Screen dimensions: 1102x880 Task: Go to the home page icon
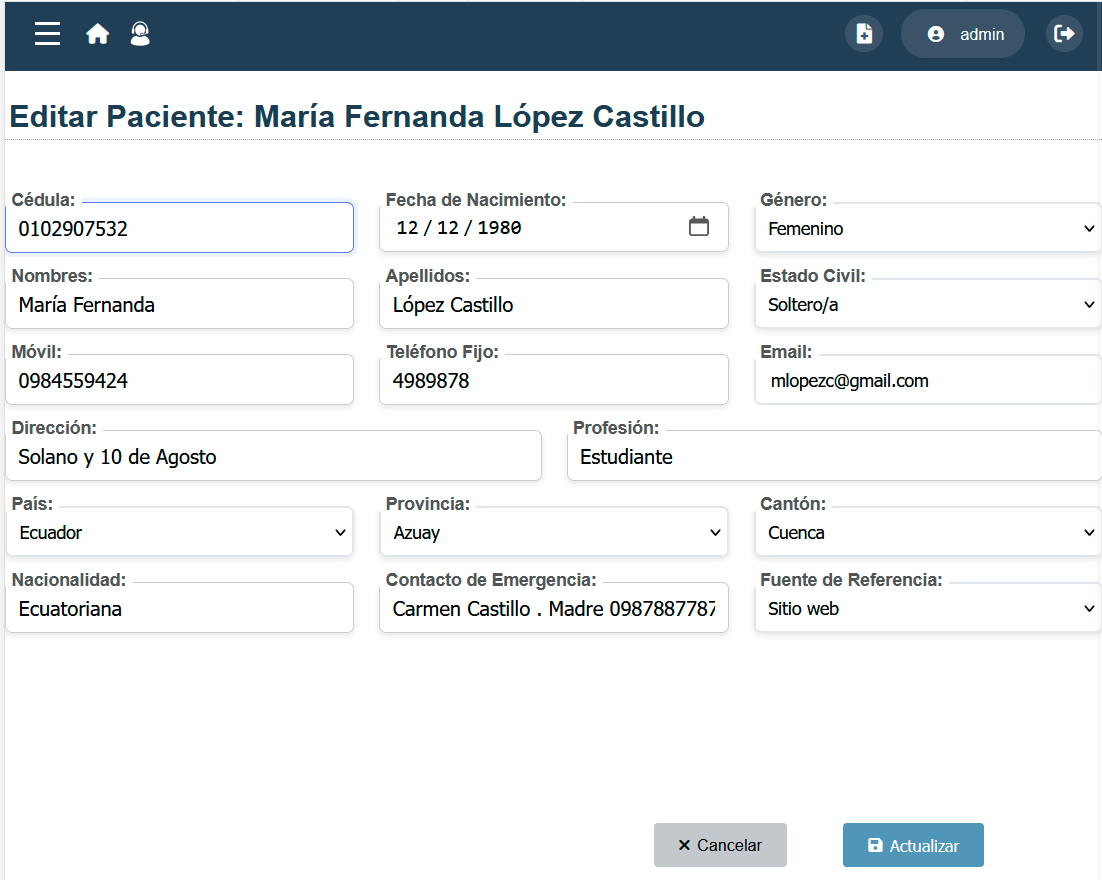pyautogui.click(x=98, y=34)
